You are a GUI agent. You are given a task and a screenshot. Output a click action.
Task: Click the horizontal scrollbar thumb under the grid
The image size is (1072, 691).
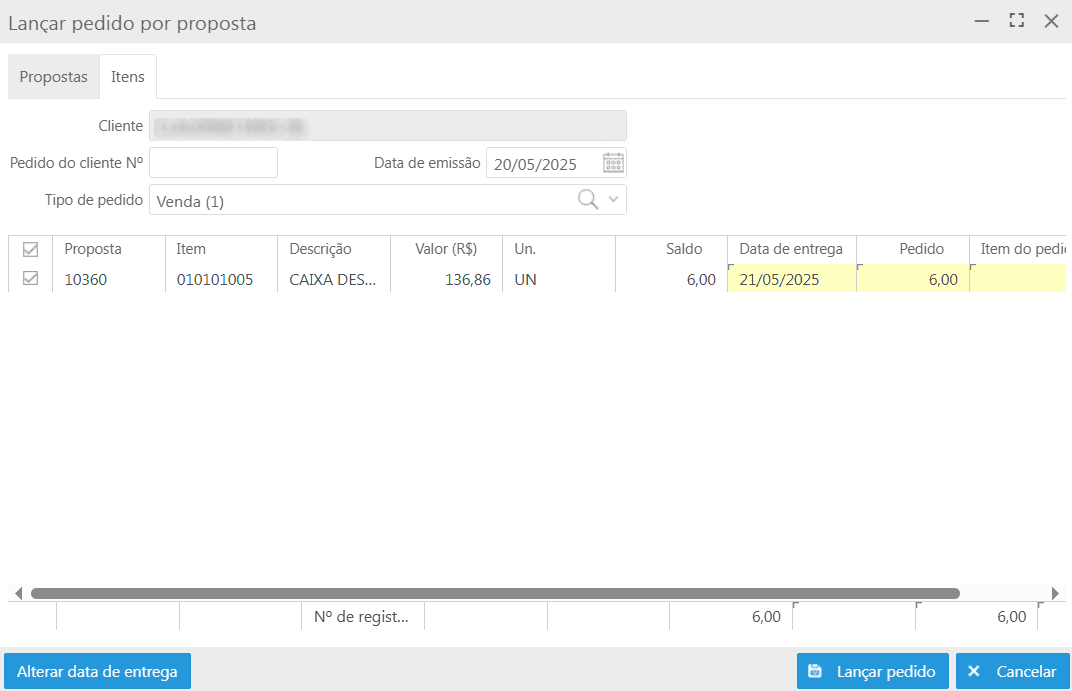(495, 593)
